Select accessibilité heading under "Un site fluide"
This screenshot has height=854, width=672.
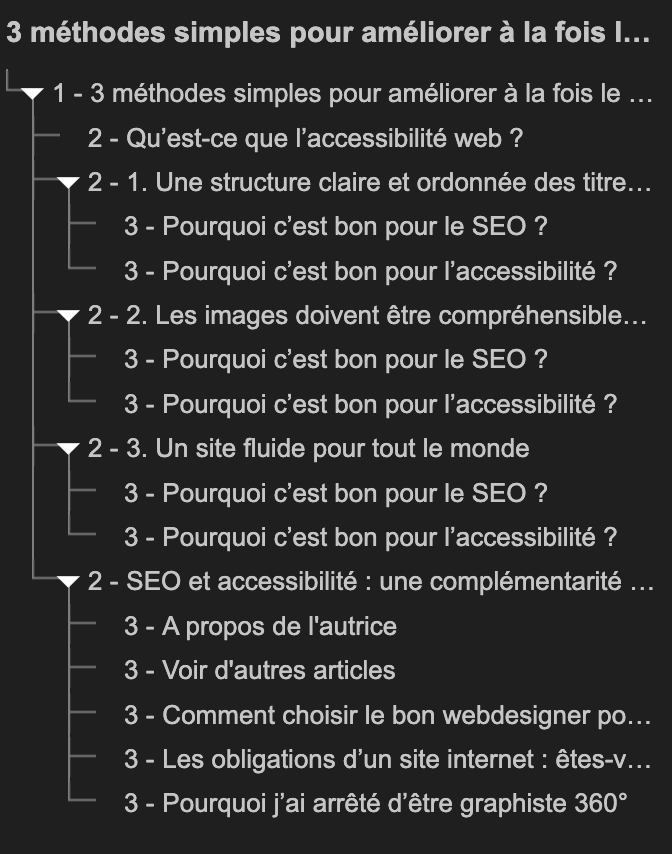click(x=370, y=537)
